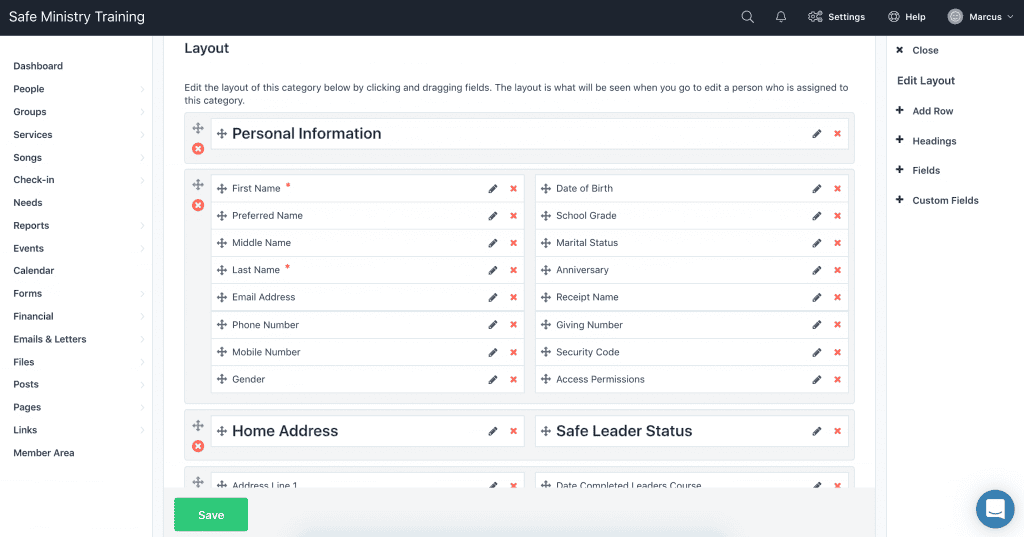Open Member Area in sidebar
The height and width of the screenshot is (537, 1024).
(x=44, y=453)
